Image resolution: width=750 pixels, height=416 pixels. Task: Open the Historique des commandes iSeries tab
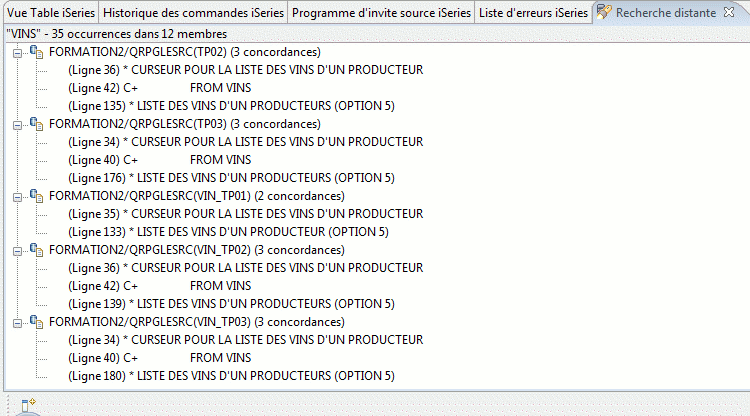[x=193, y=13]
